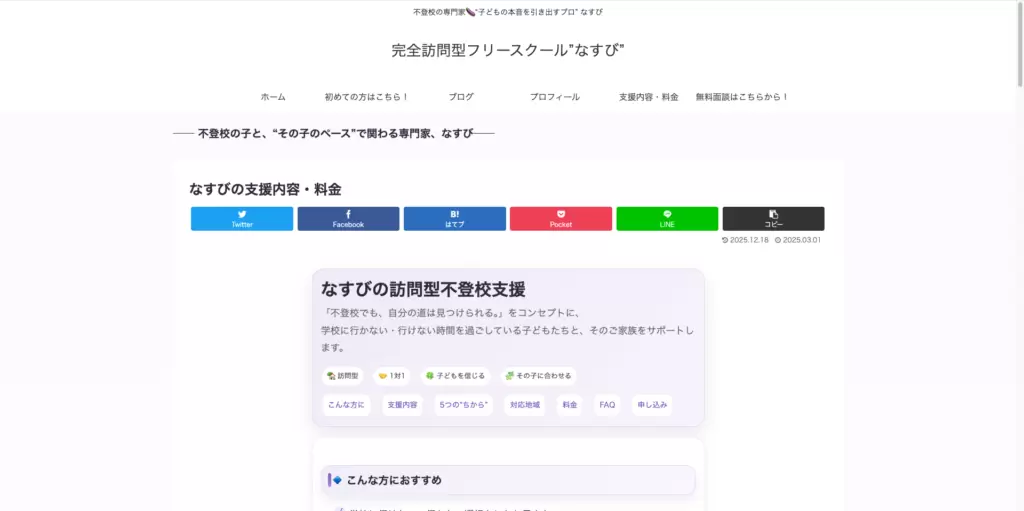
Task: Jump to the 5つの"ちから" section
Action: pos(464,405)
